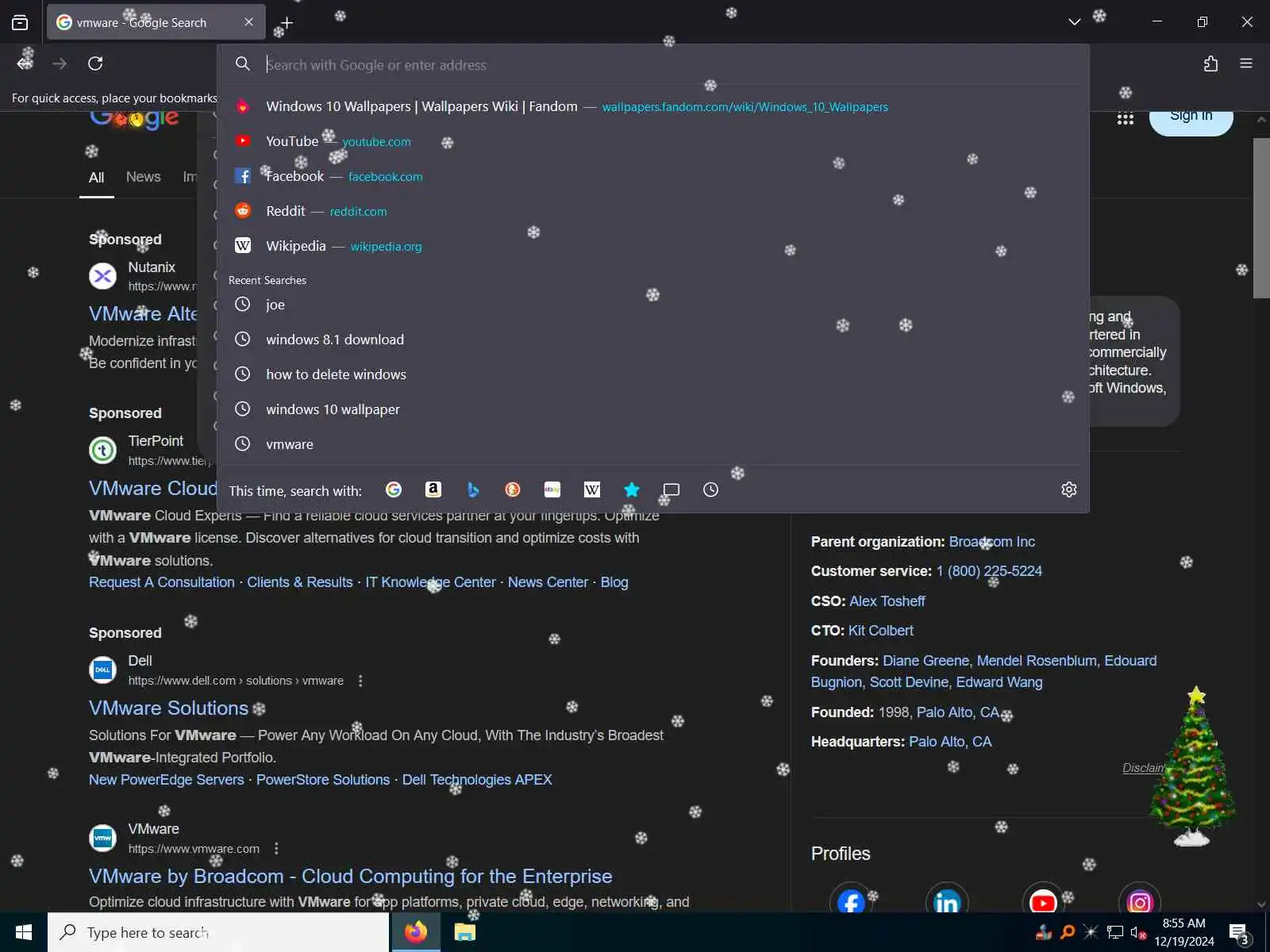Open VMware's Facebook profile icon
The height and width of the screenshot is (952, 1270).
851,901
